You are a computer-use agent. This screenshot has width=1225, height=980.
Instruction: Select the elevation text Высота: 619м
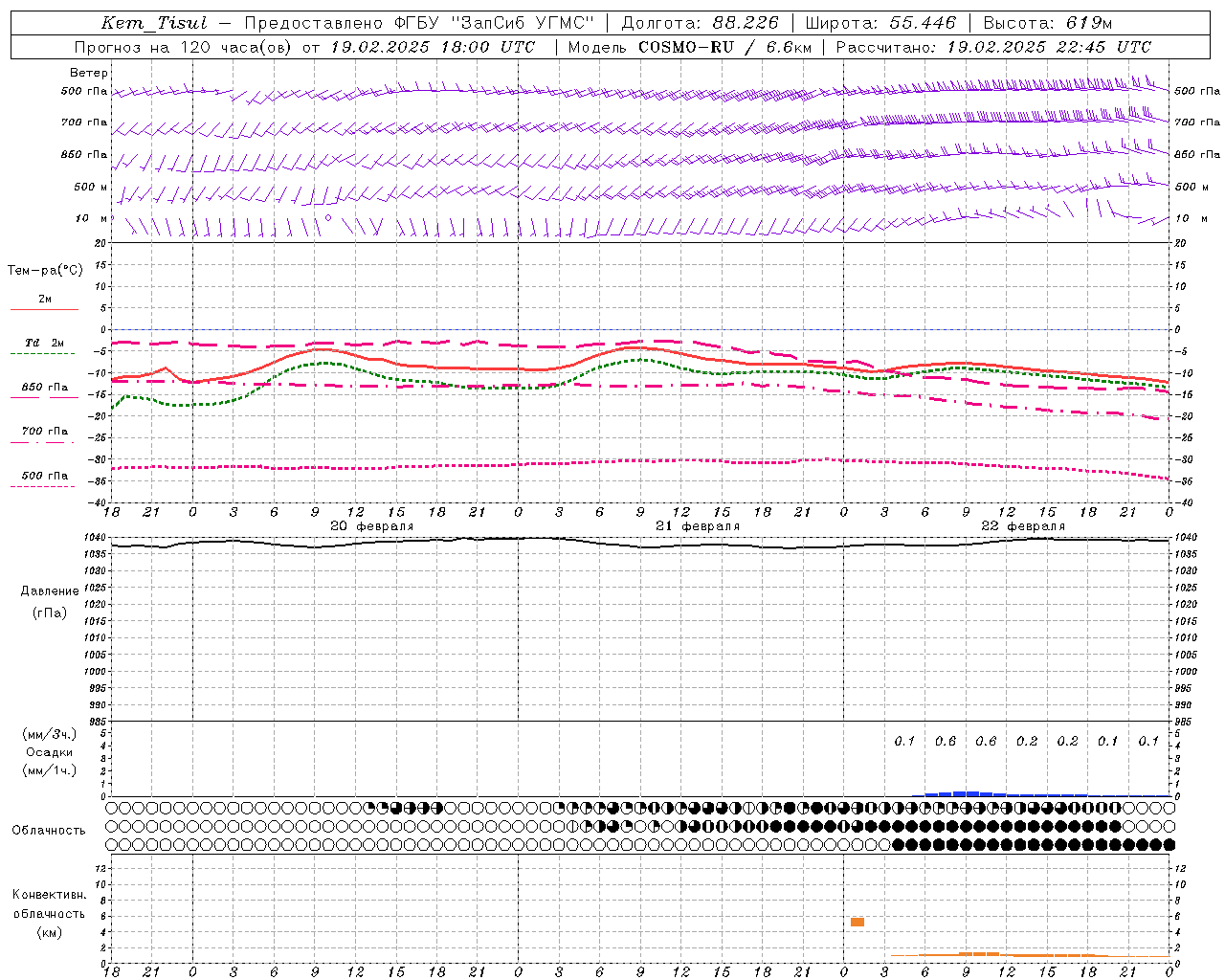pos(1048,23)
